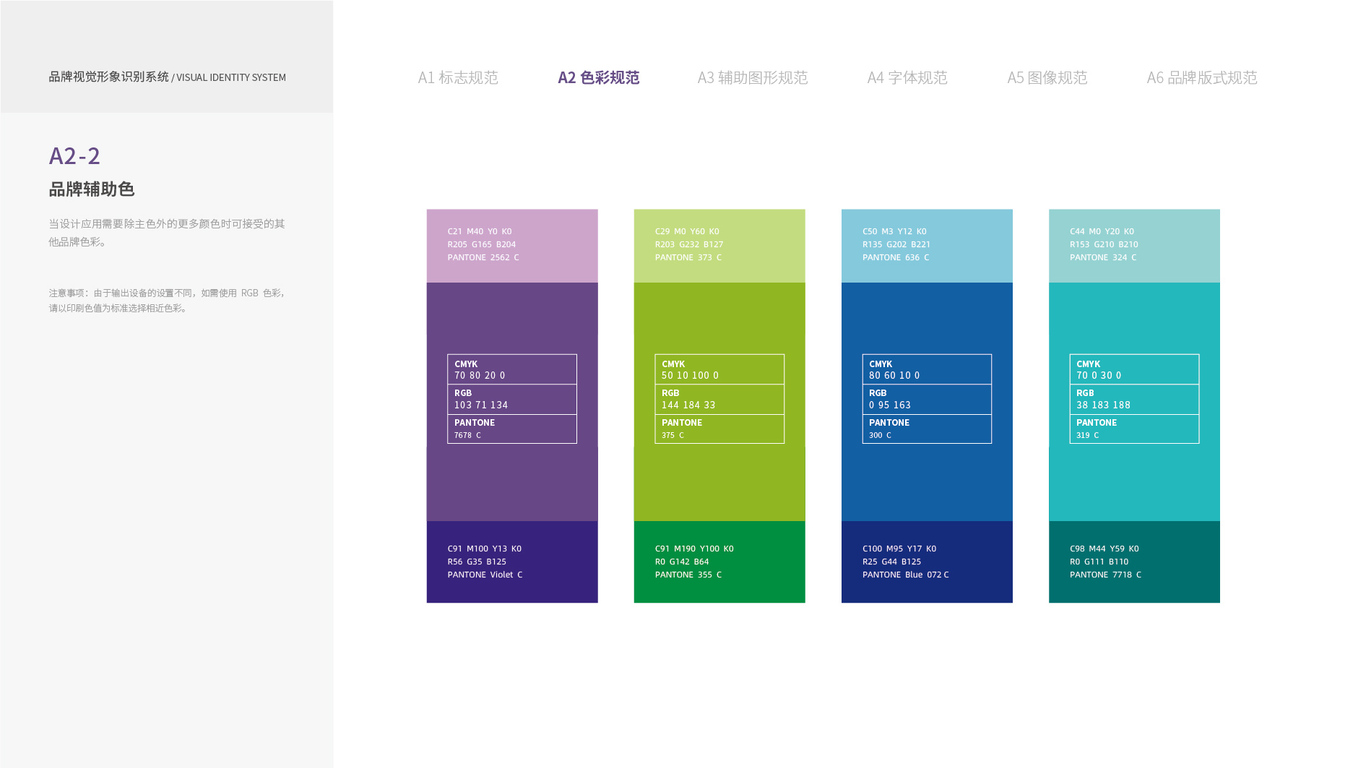Click the CMYK 80 60 10 0 value
Screen dimensions: 1366x768
(894, 375)
